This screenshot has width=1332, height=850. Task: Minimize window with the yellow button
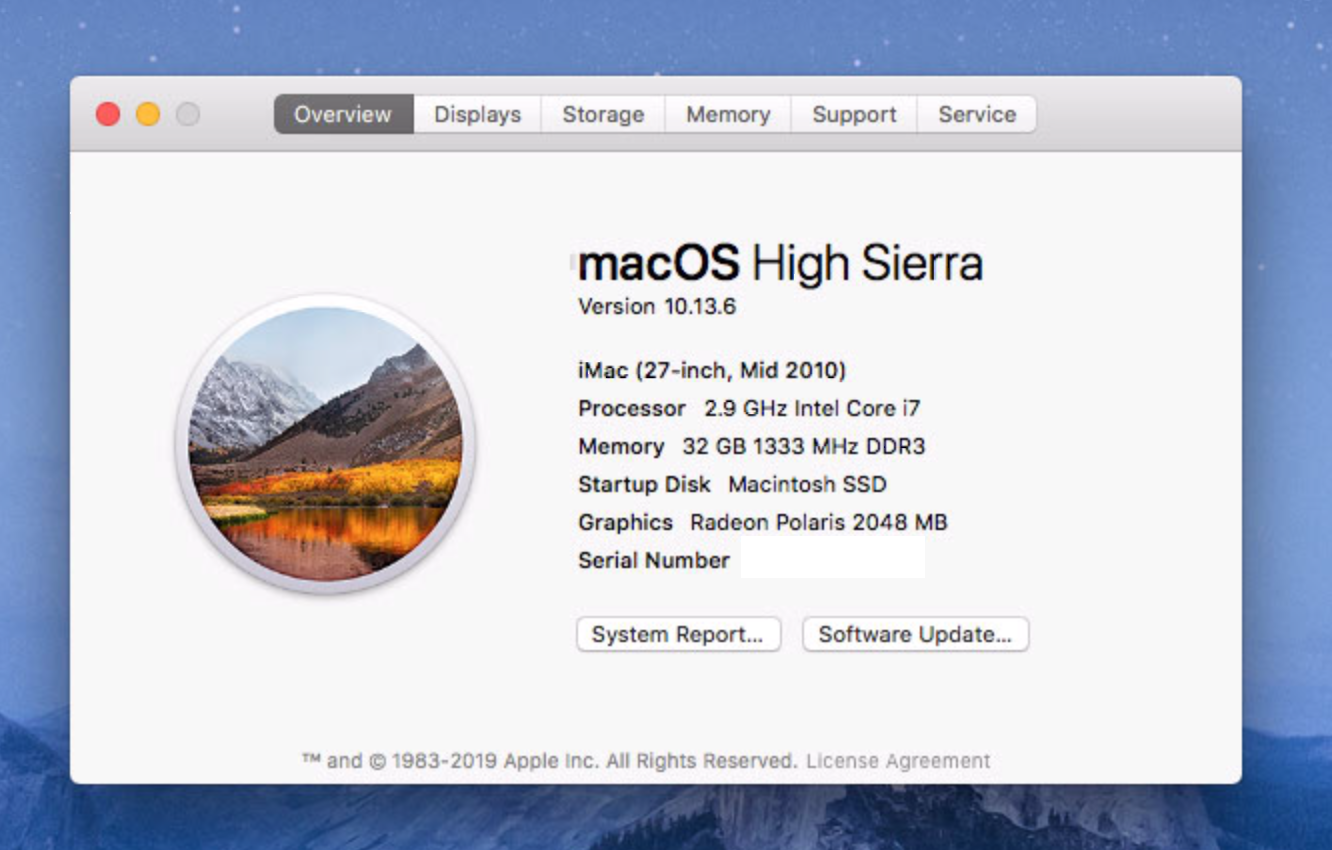(x=148, y=114)
